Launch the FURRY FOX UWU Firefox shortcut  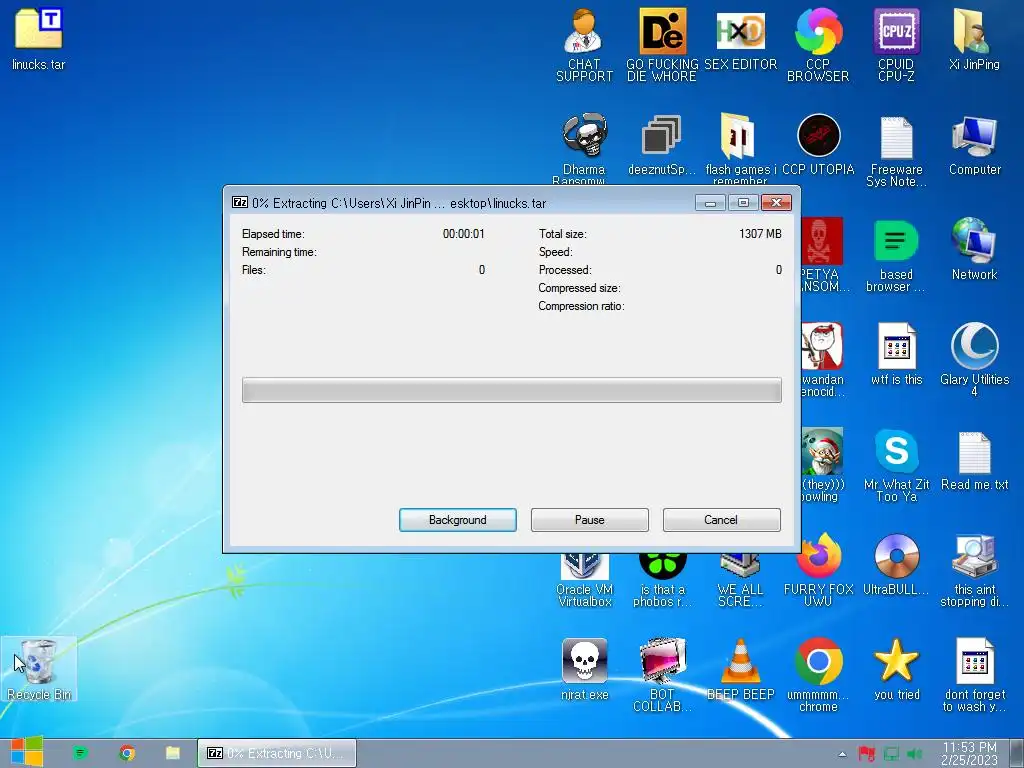click(x=818, y=571)
